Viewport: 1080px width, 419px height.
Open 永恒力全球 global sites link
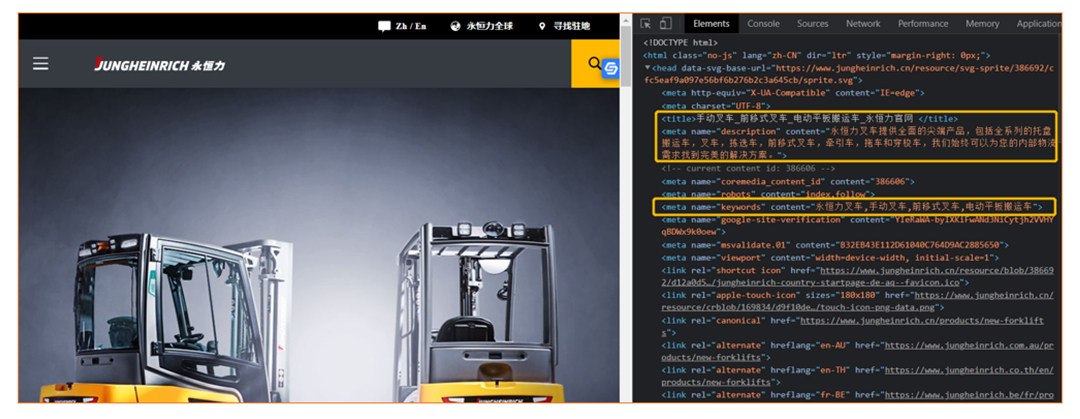pyautogui.click(x=481, y=26)
